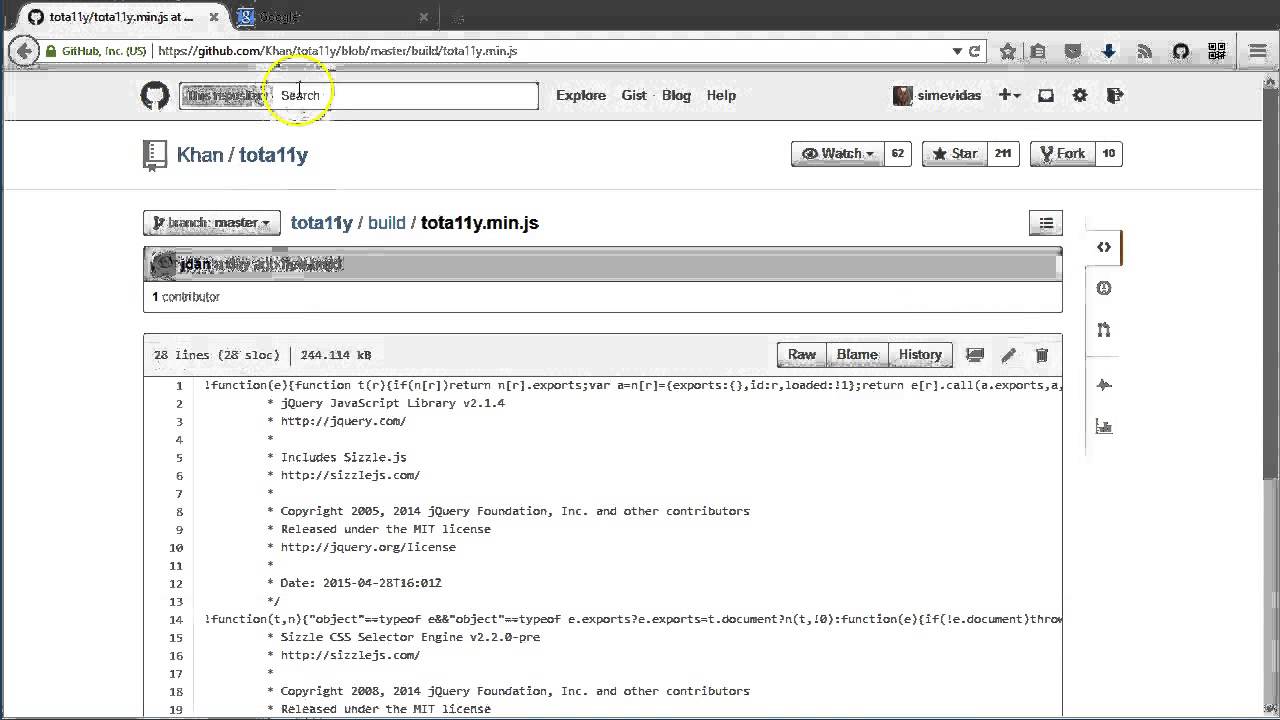This screenshot has width=1280, height=720.
Task: Click the text 'jQuery JavaScript Library v2.1.4'
Action: point(392,404)
